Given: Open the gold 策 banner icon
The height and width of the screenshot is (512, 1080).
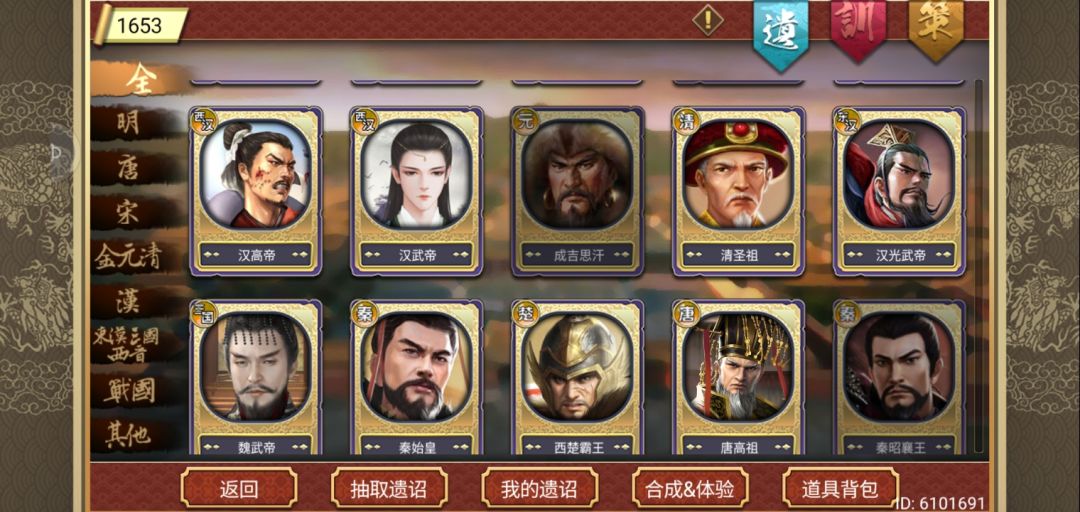Looking at the screenshot, I should (935, 26).
